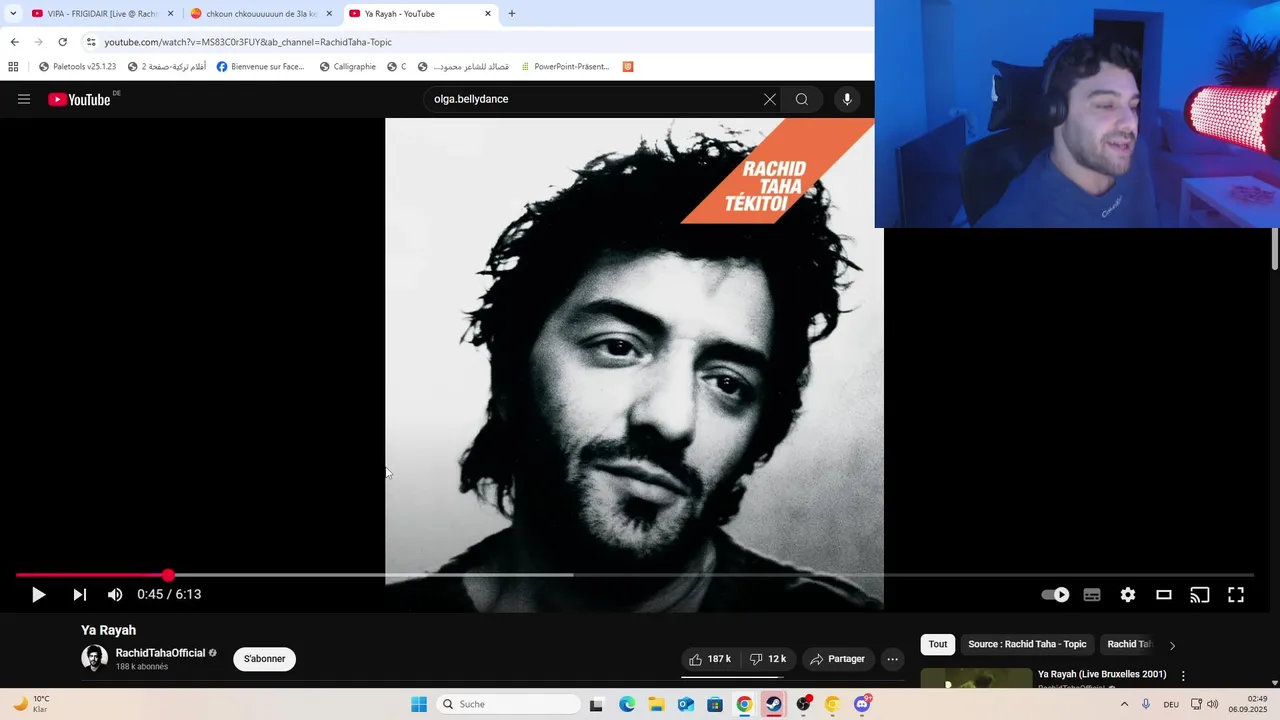Open Windows Start menu

pyautogui.click(x=419, y=704)
